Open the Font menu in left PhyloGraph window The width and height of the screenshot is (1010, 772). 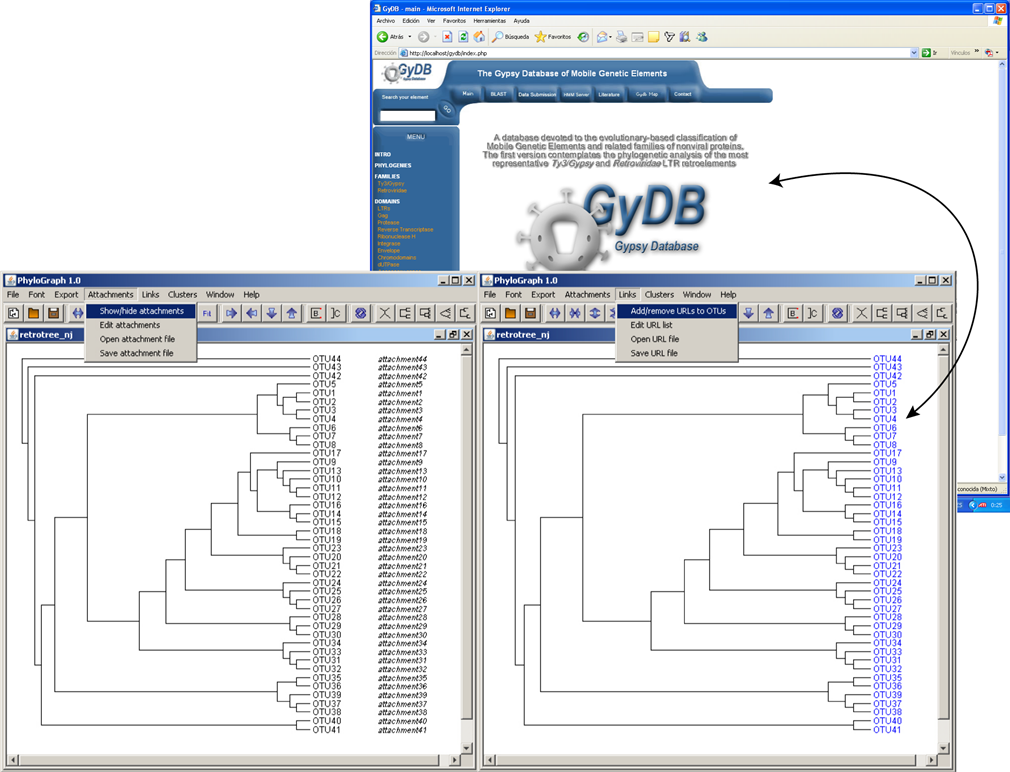[x=37, y=295]
